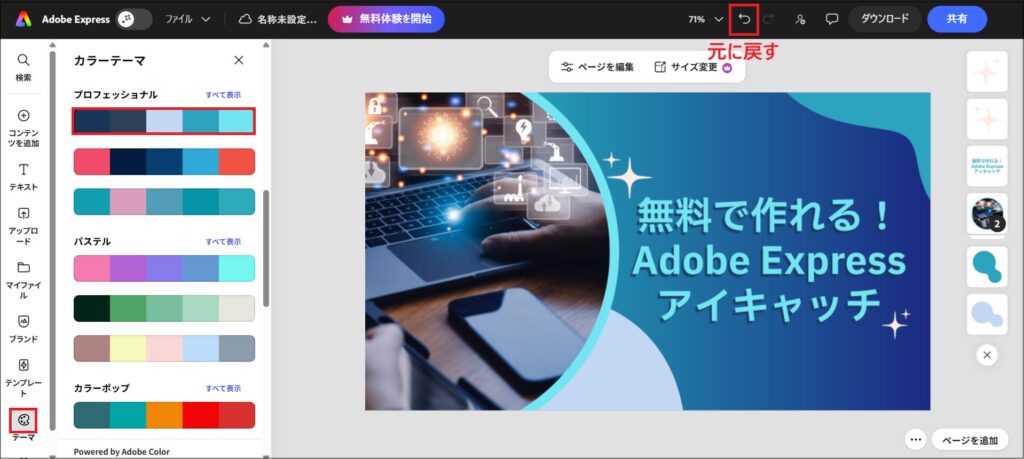The image size is (1024, 459).
Task: Click the blue 共有 share button
Action: pyautogui.click(x=957, y=19)
